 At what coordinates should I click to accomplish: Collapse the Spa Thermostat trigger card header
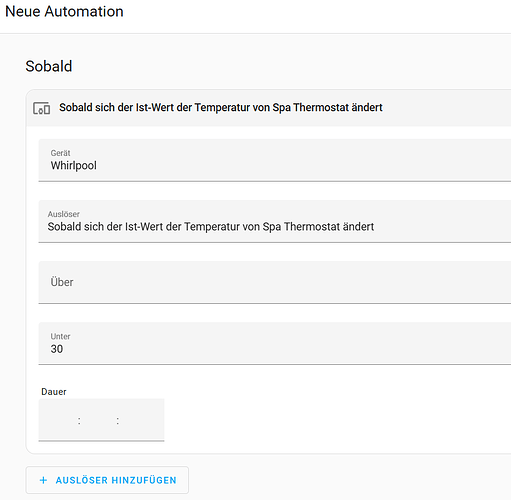pyautogui.click(x=269, y=108)
